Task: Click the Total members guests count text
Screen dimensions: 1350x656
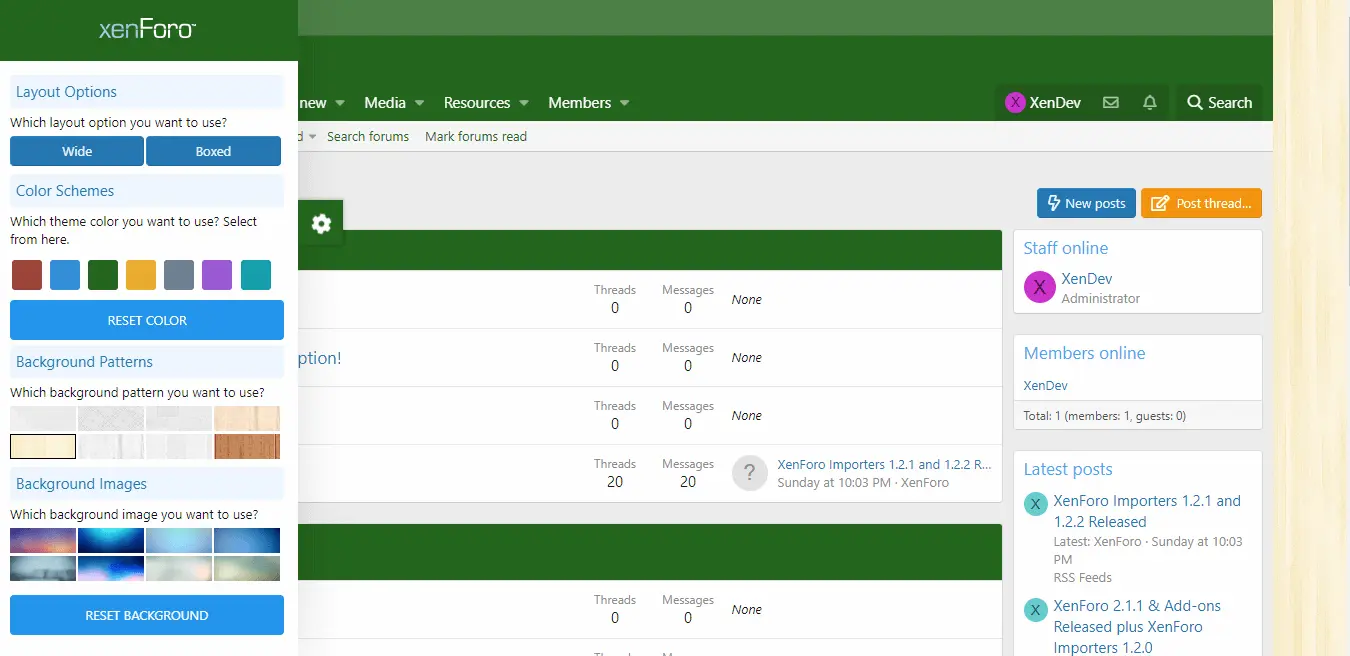Action: [1105, 415]
